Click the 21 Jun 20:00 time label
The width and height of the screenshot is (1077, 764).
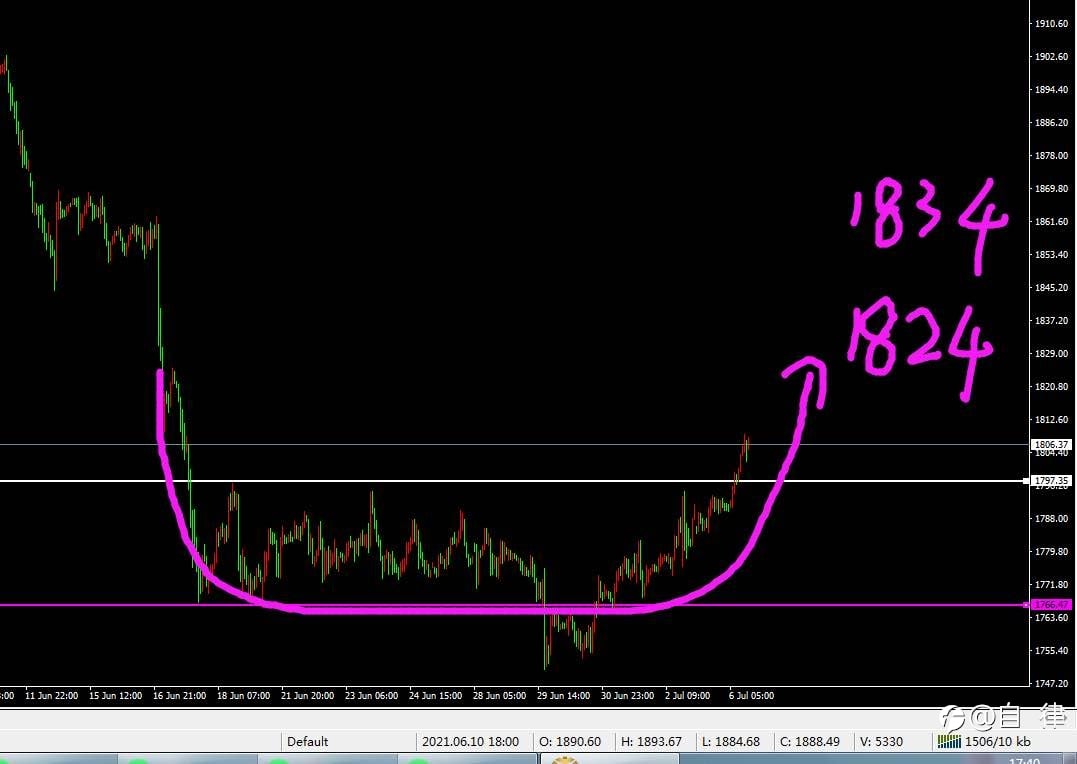pos(308,695)
